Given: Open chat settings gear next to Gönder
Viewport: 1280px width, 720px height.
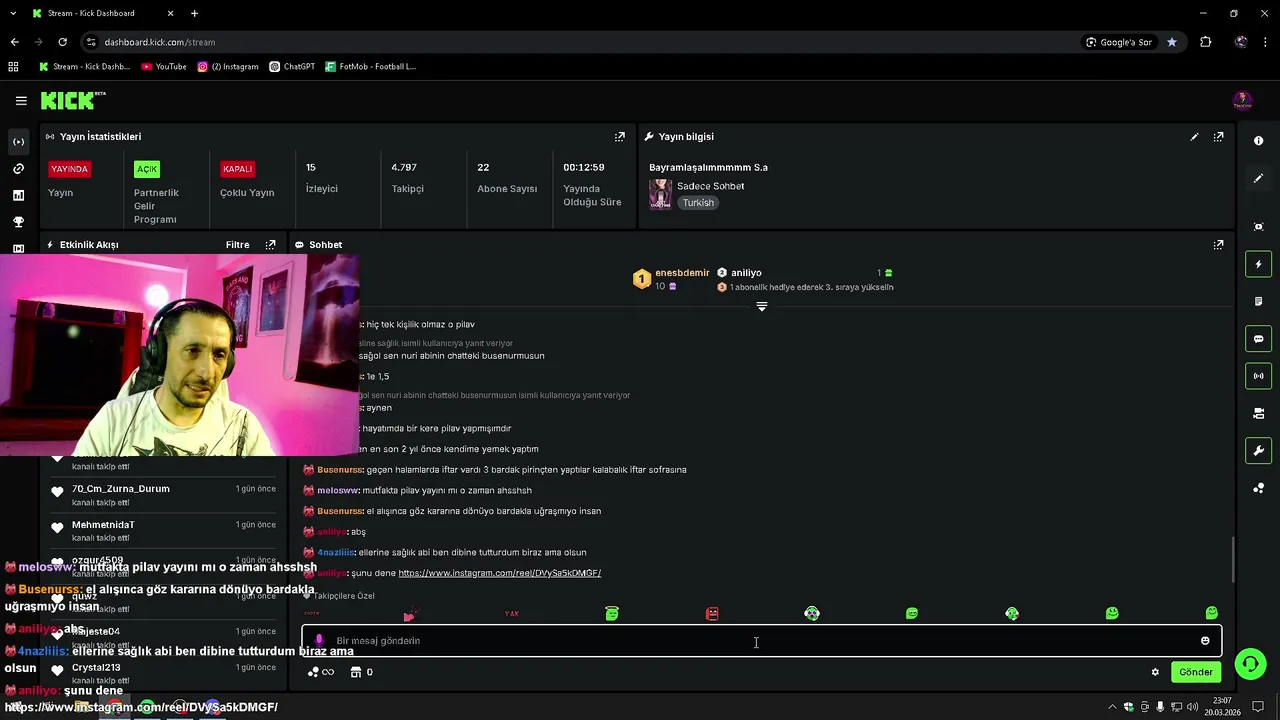Looking at the screenshot, I should pos(1155,672).
